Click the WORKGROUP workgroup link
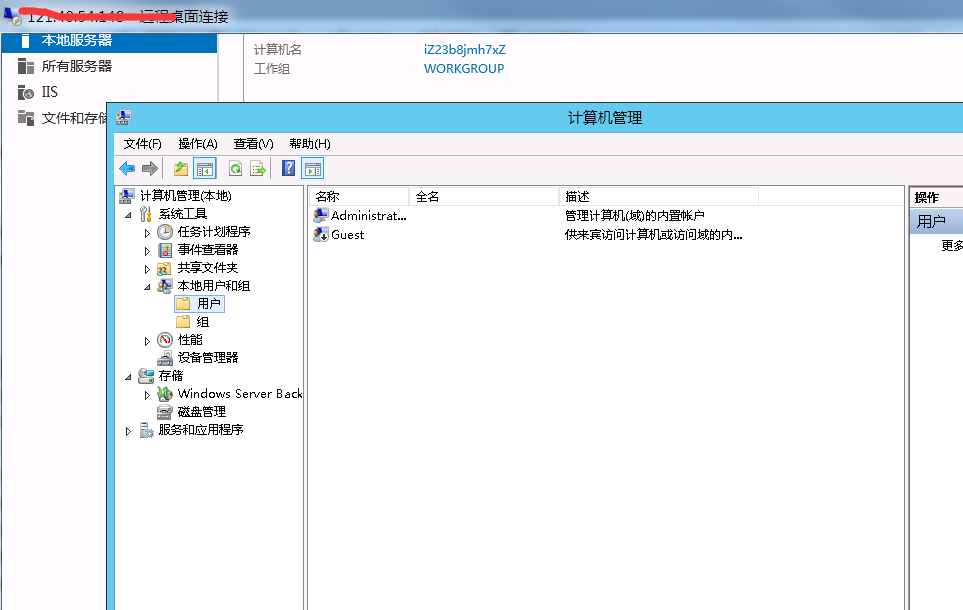 [x=464, y=69]
